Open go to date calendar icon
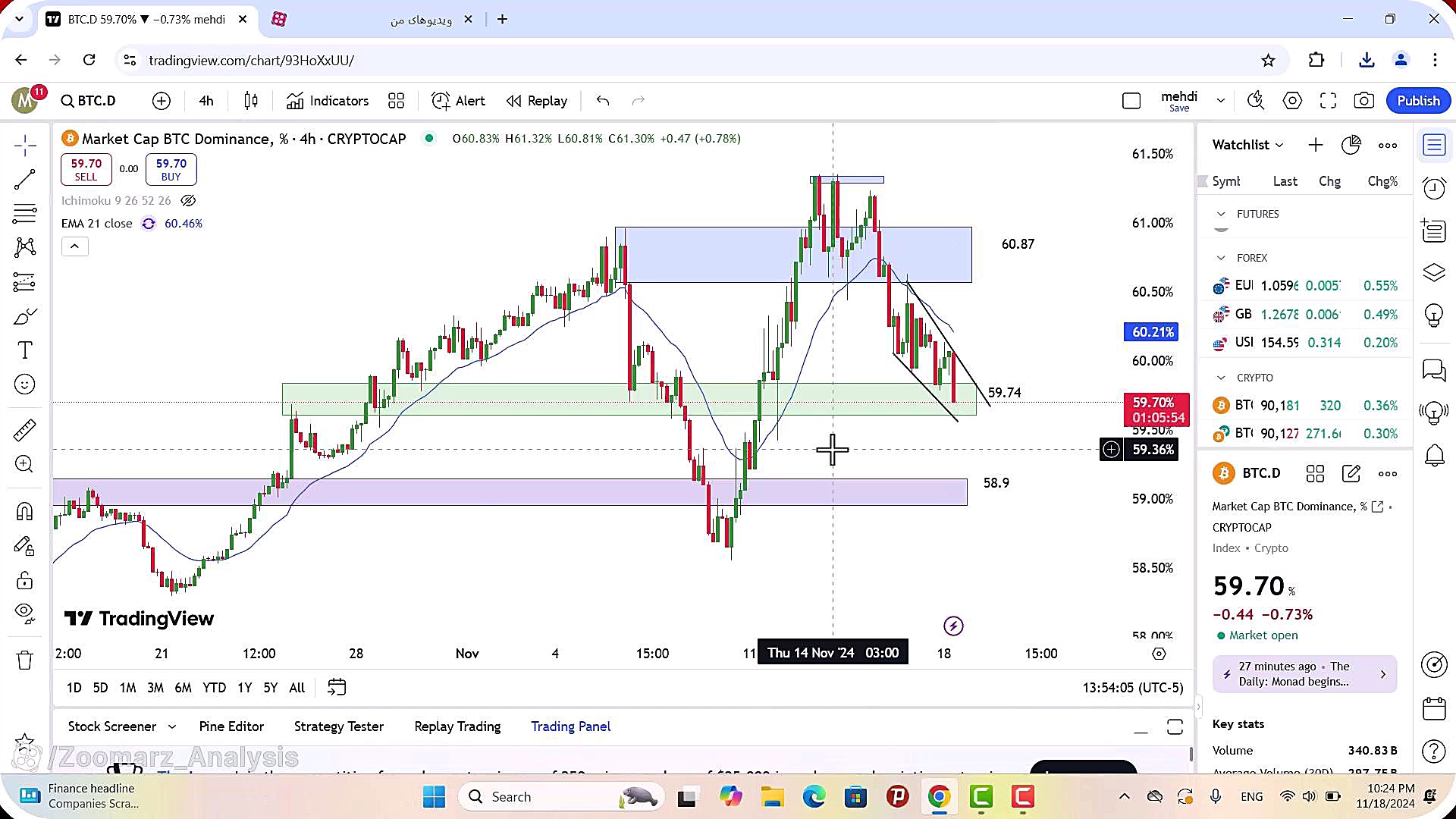 tap(337, 687)
